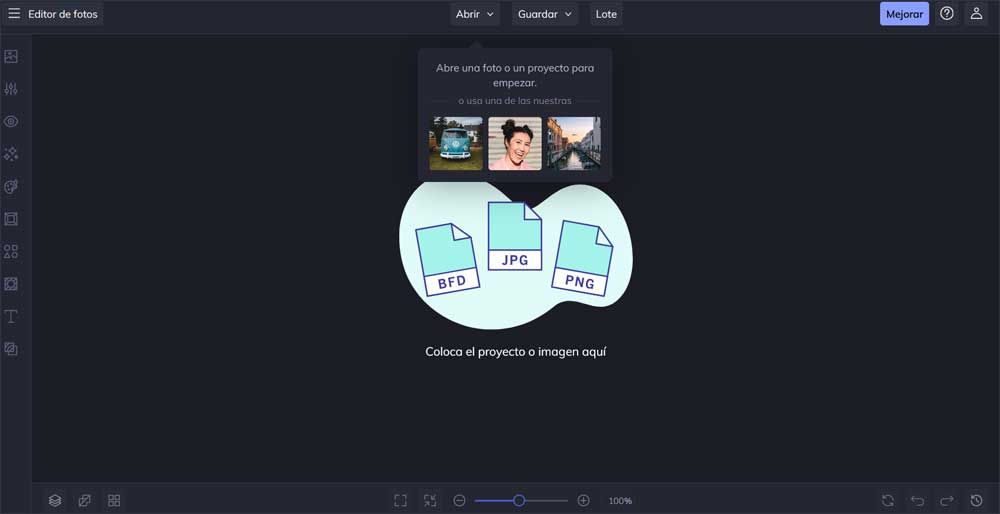Click the fit to screen icon
The height and width of the screenshot is (514, 1000).
coord(401,501)
